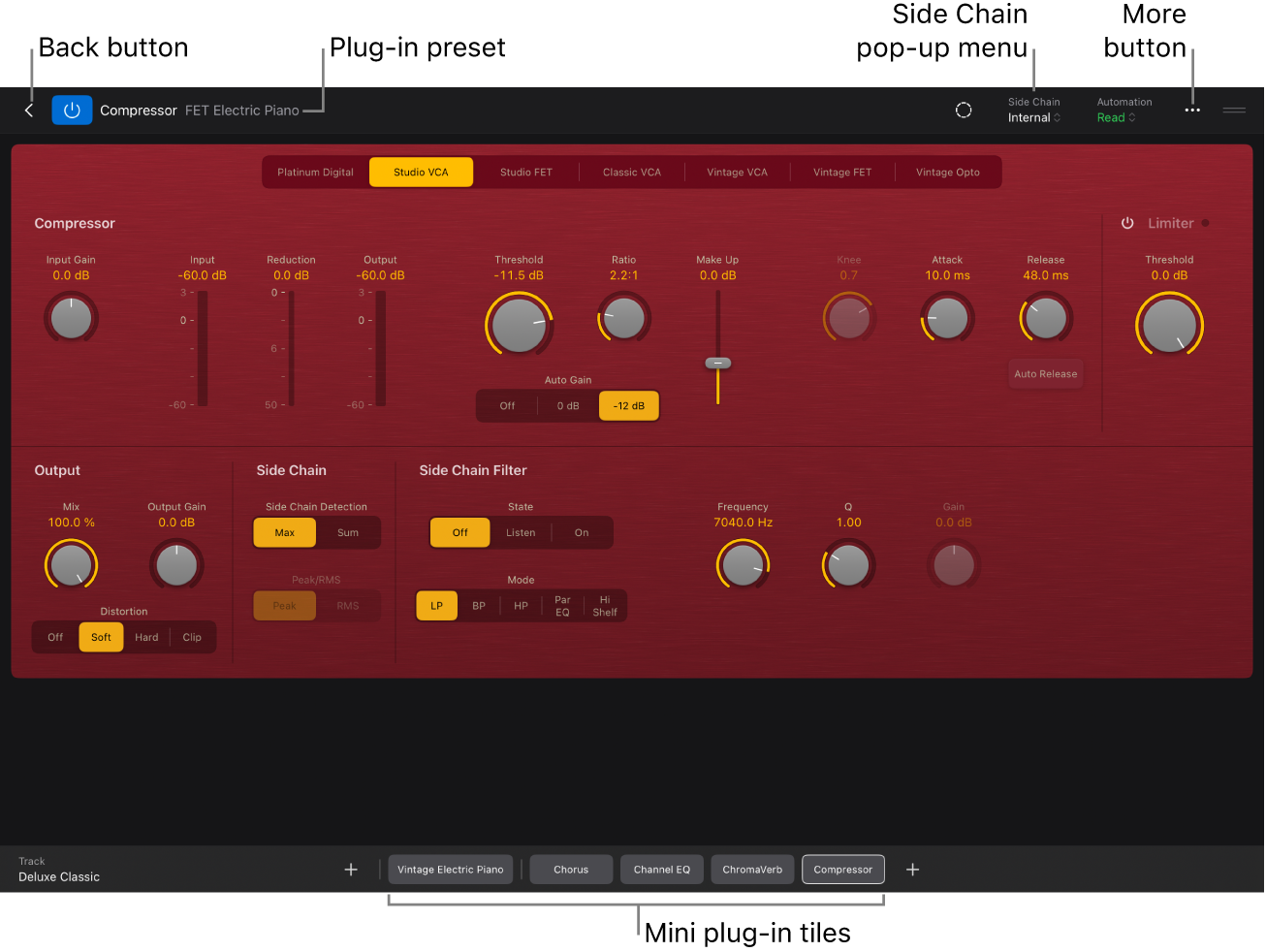Adjust the Mix knob in Output section
Screen dimensions: 1266x952
point(71,564)
